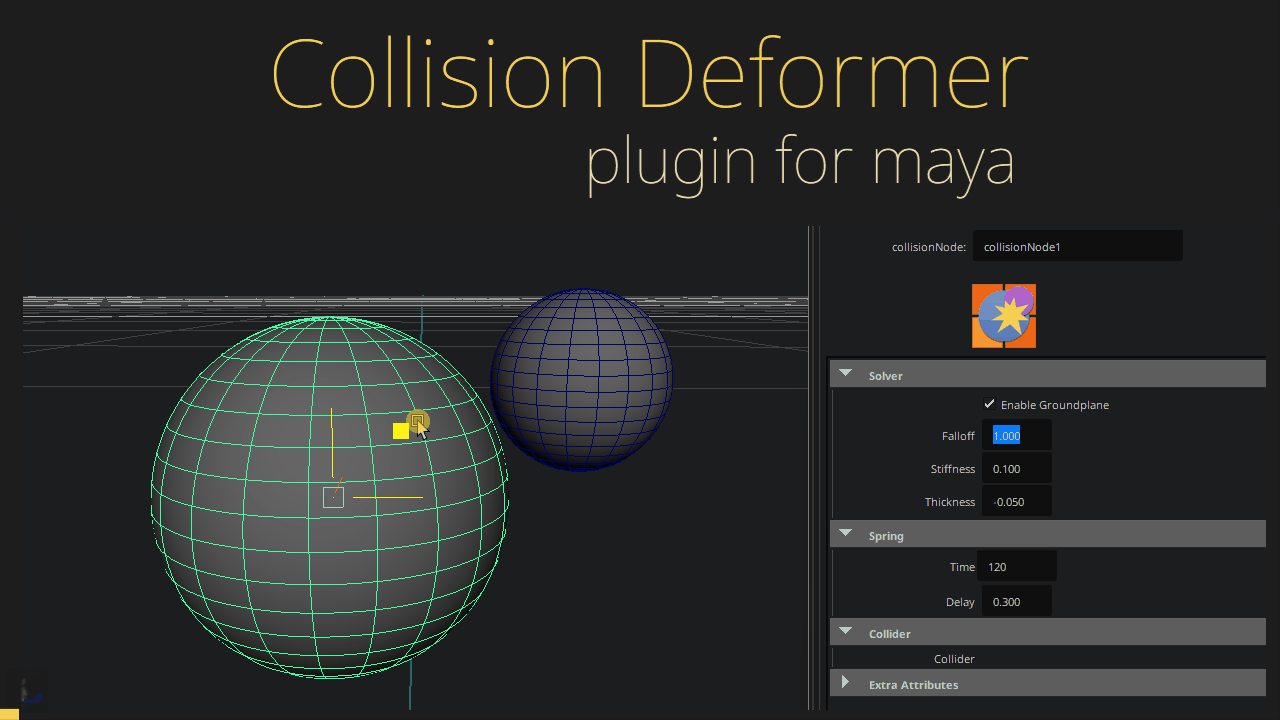Select the move manipulator center box
Viewport: 1280px width, 720px height.
333,497
